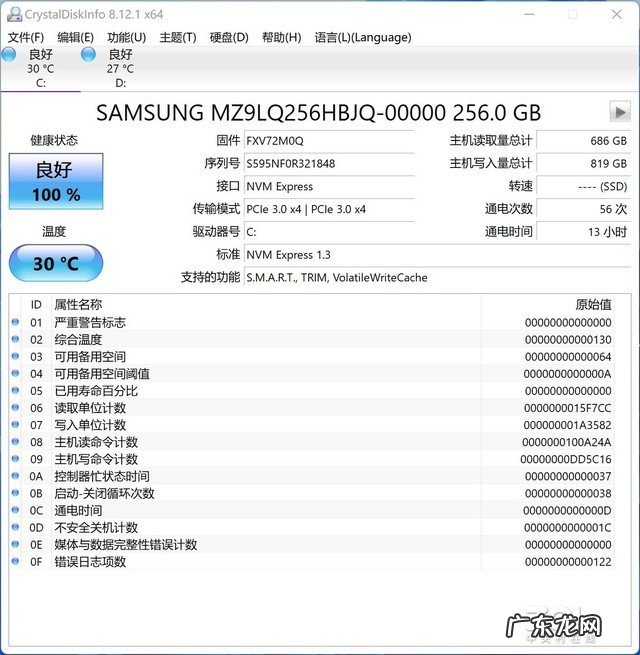This screenshot has width=640, height=655.
Task: Minimize the CrystalDiskInfo window
Action: click(530, 15)
